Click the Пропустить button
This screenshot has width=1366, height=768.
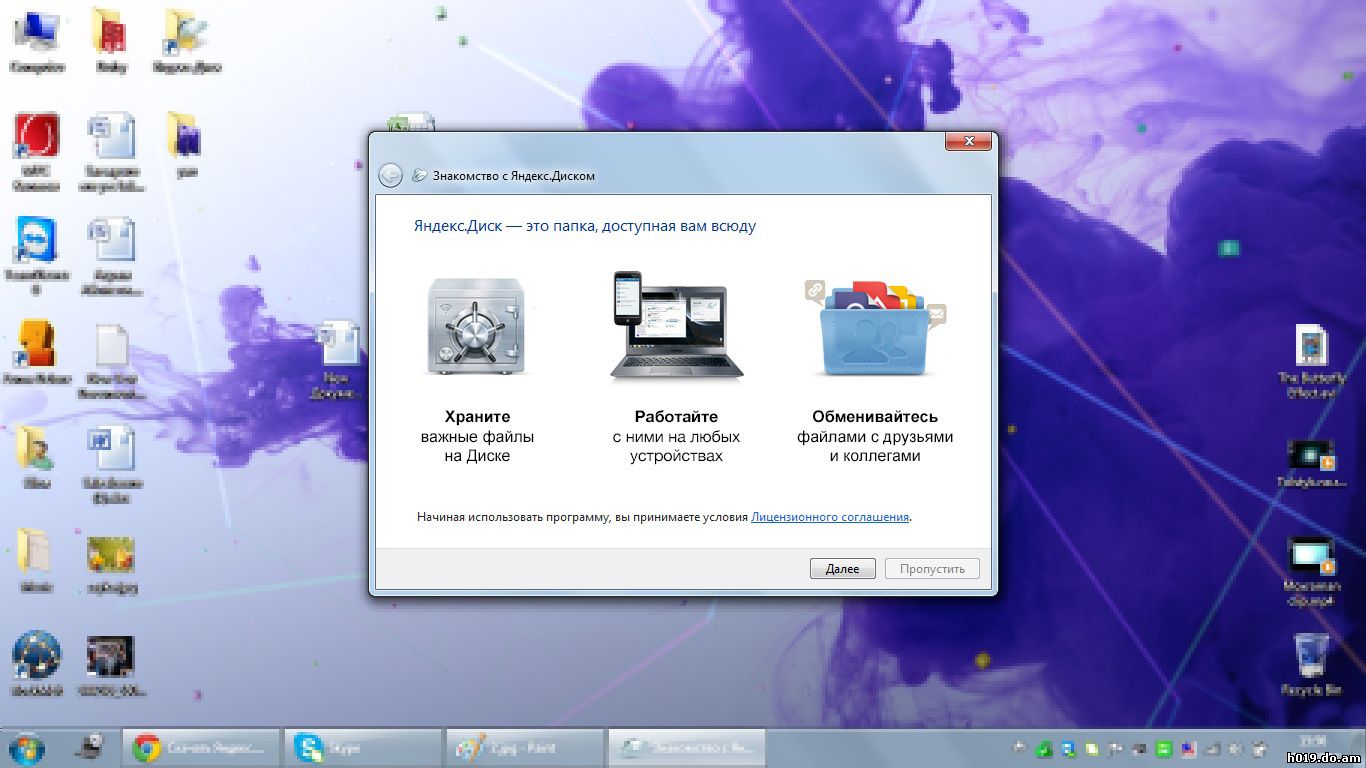point(932,569)
